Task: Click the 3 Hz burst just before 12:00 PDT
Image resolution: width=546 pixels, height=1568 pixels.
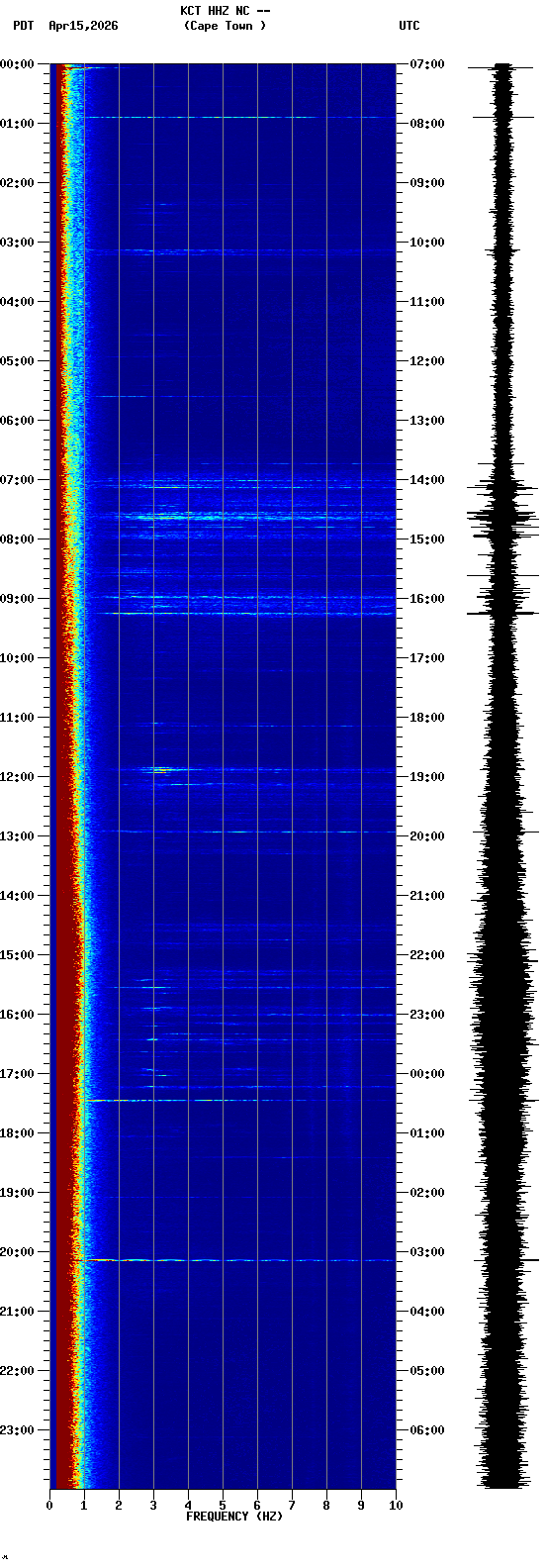Action: (x=160, y=770)
